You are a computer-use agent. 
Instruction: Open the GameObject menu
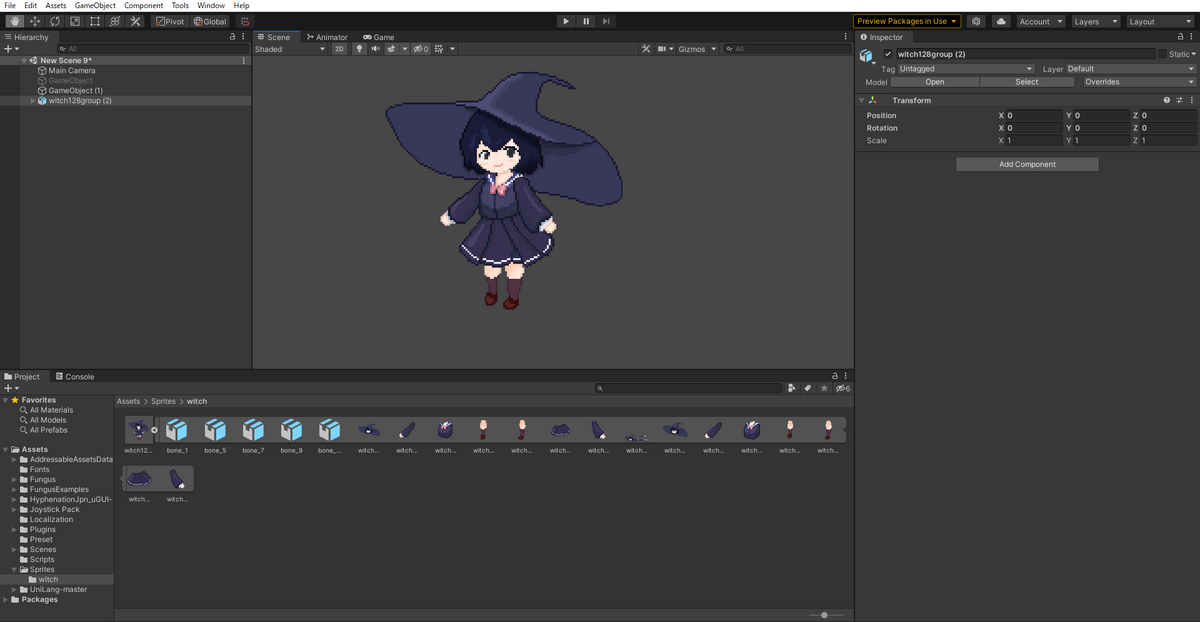[95, 6]
